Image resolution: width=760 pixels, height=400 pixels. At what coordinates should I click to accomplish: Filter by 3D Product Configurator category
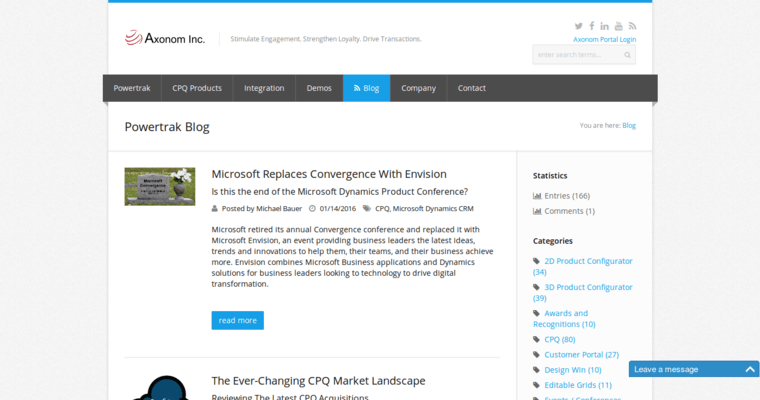588,287
